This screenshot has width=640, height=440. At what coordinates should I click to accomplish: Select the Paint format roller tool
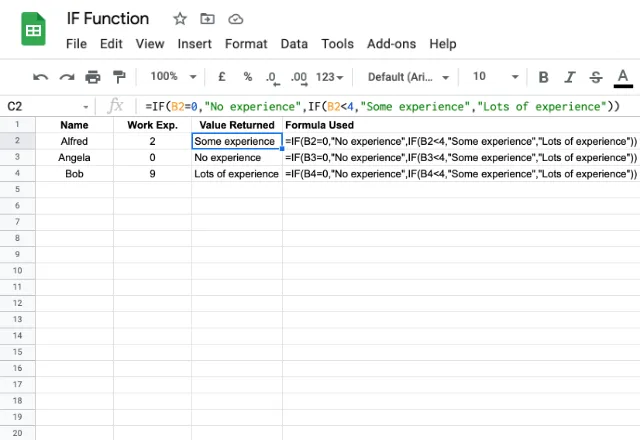coord(119,77)
